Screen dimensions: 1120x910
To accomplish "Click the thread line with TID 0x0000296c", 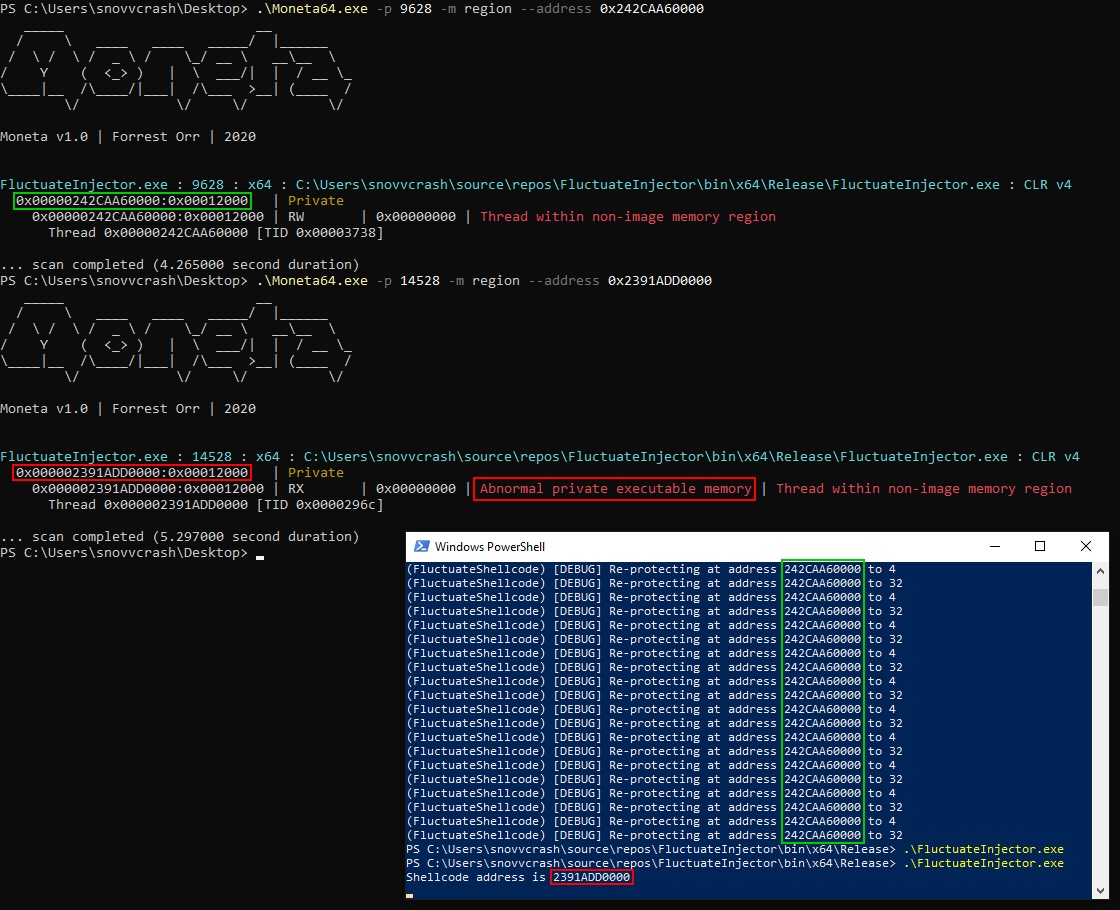I will [215, 505].
